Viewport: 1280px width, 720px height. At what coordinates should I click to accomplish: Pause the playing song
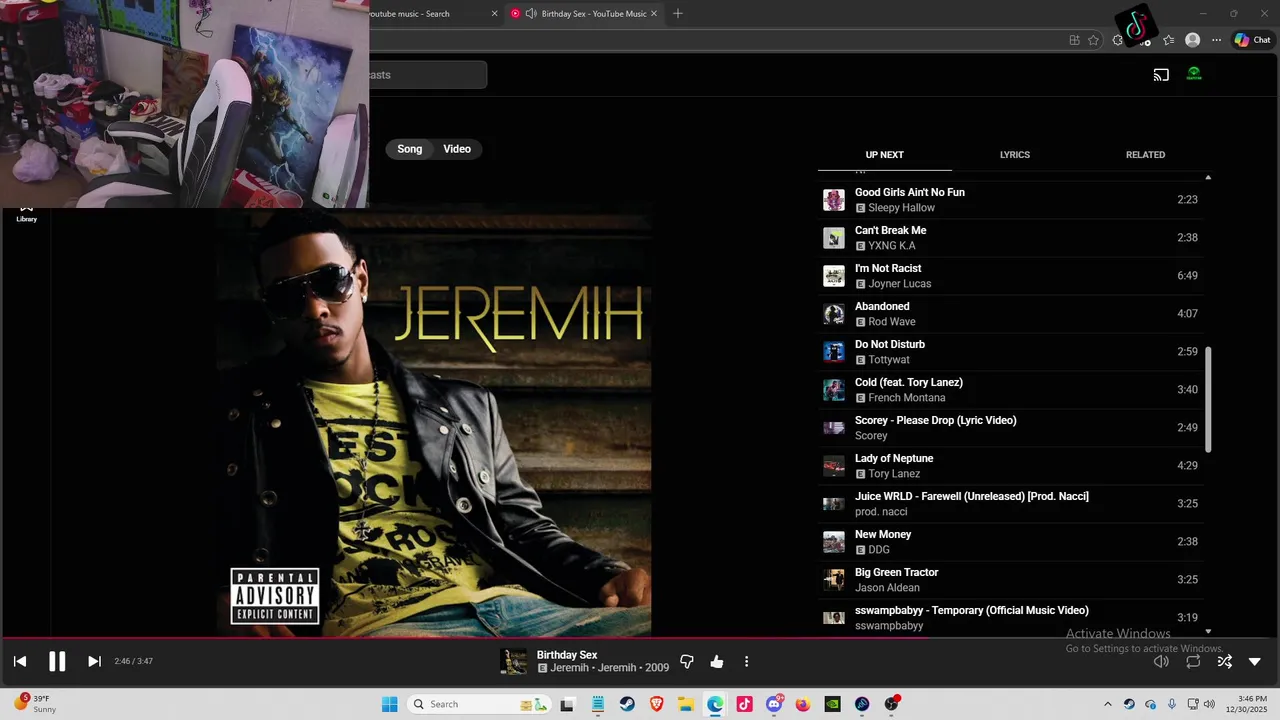[x=57, y=661]
